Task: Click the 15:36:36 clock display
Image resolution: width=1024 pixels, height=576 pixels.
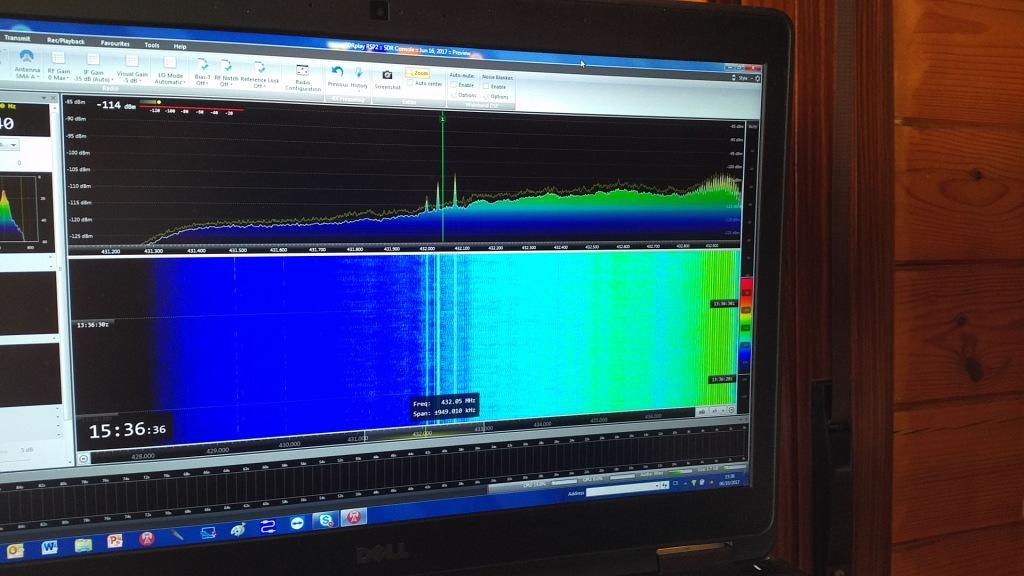Action: [127, 430]
